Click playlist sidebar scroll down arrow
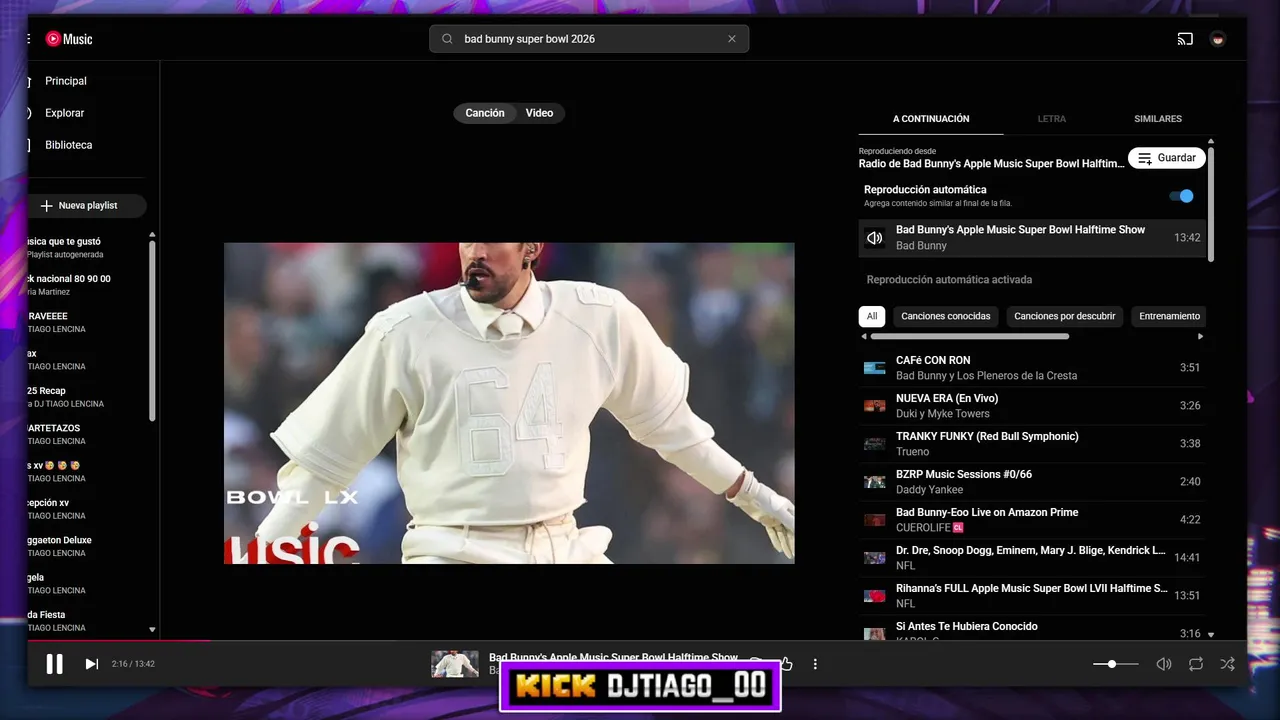The height and width of the screenshot is (720, 1280). click(x=152, y=630)
